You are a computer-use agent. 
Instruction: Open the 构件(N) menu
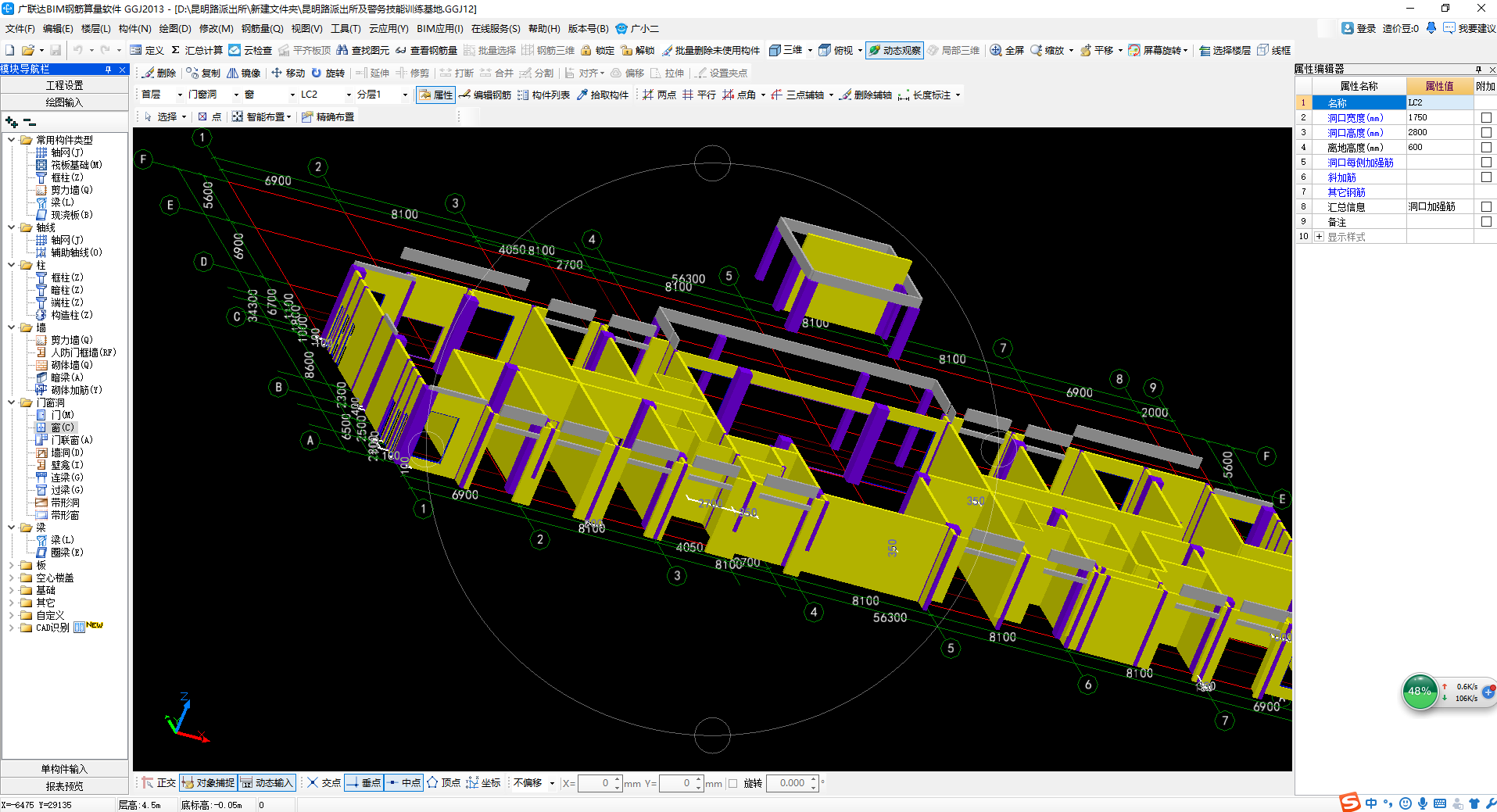[x=134, y=28]
